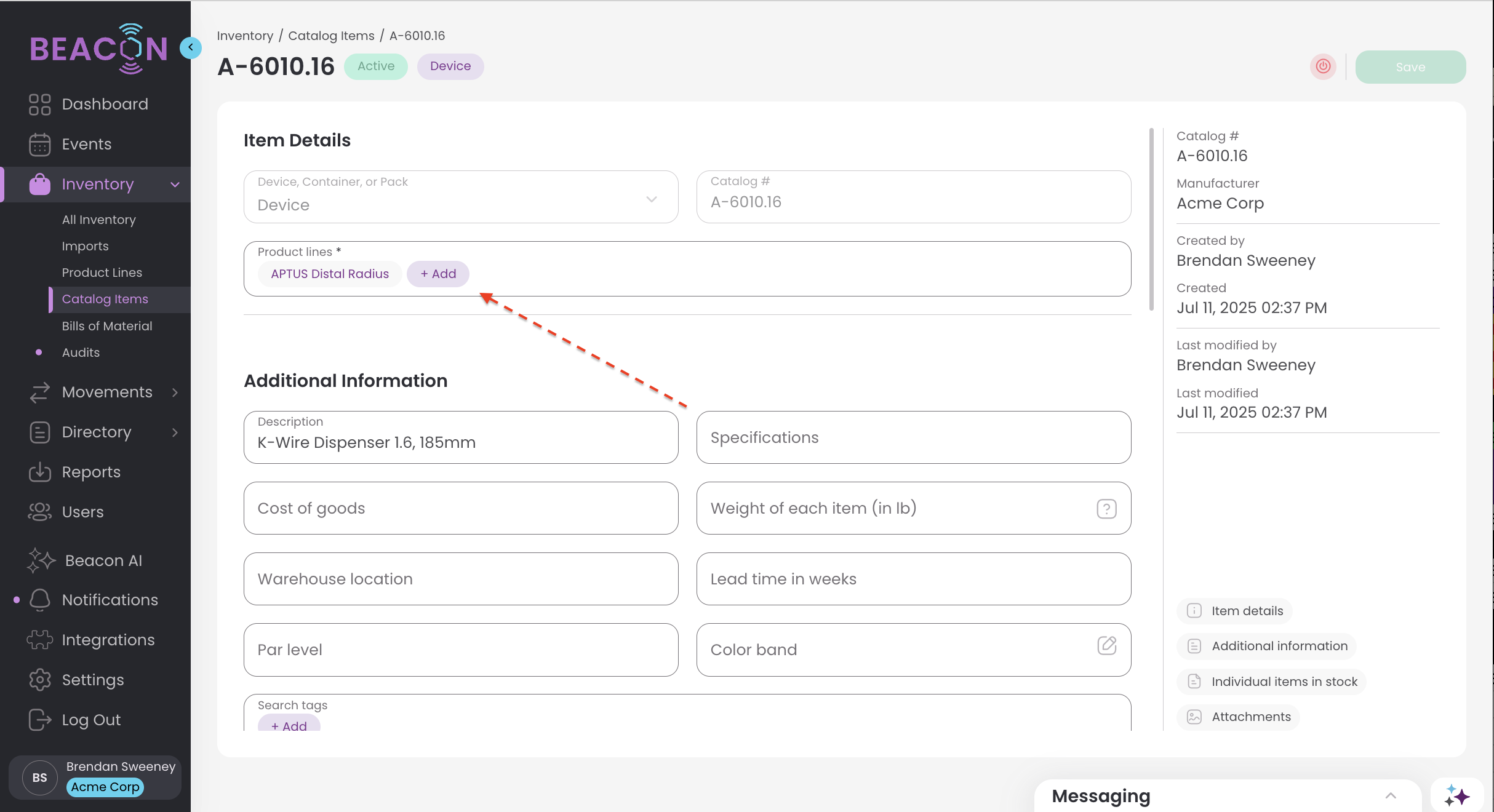Screen dimensions: 1494x812
Task: Click the AI sparkle assistant button bottom right
Action: click(1456, 795)
